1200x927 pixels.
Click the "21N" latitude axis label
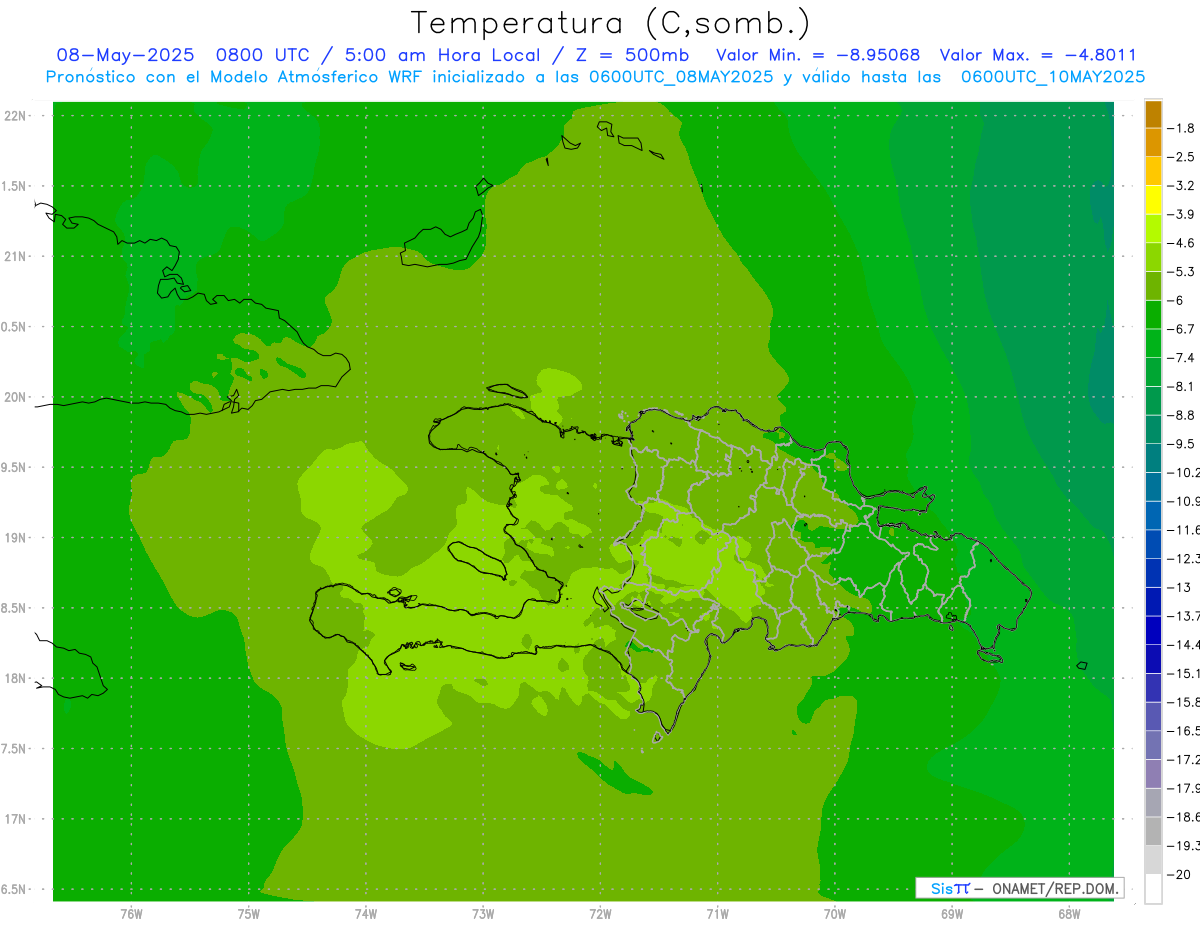16,257
